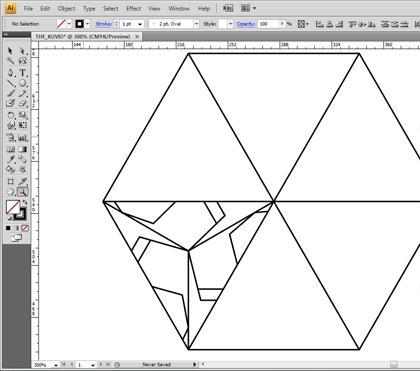Open the Effect menu
Screen dimensions: 420x371
coord(134,8)
